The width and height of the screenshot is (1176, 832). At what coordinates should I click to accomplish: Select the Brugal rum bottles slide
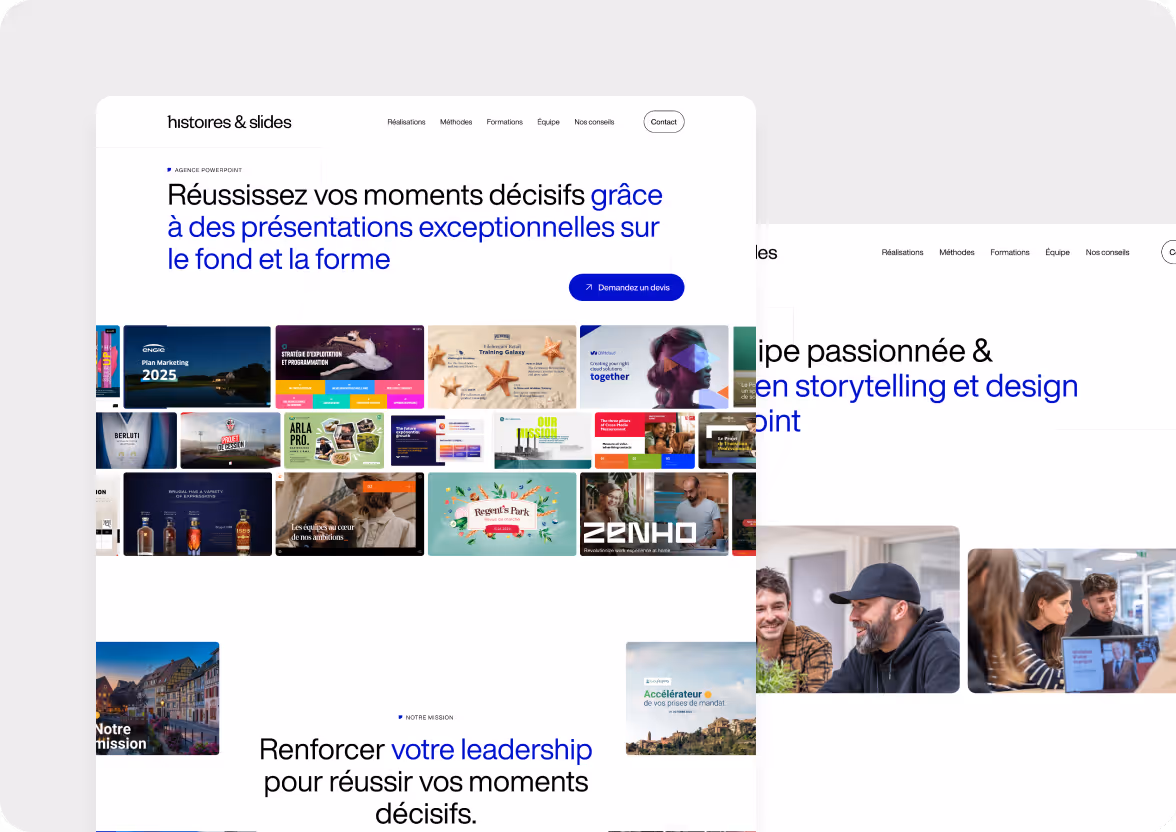196,514
